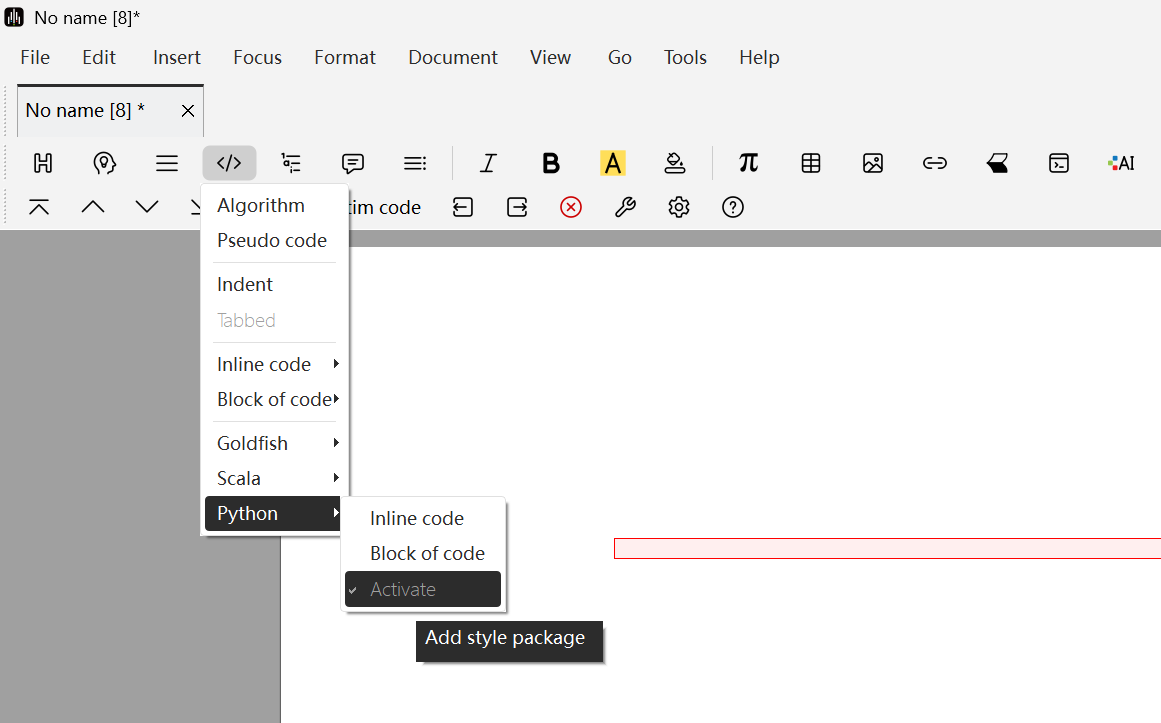Apply bold with the B icon
Screen dimensions: 1161x723
click(550, 163)
